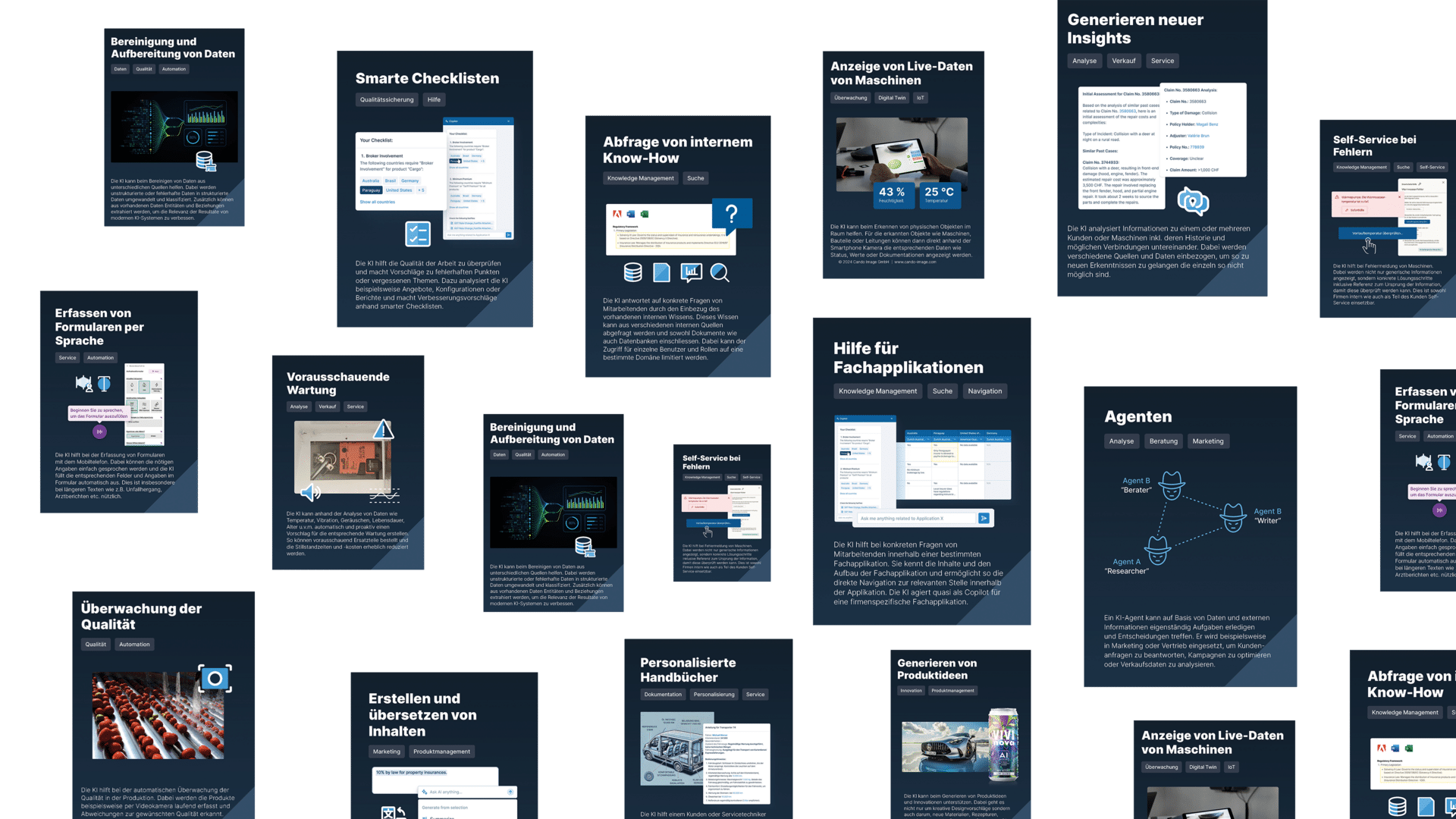This screenshot has height=819, width=1456.
Task: Click the Agenten card title
Action: pos(1138,416)
